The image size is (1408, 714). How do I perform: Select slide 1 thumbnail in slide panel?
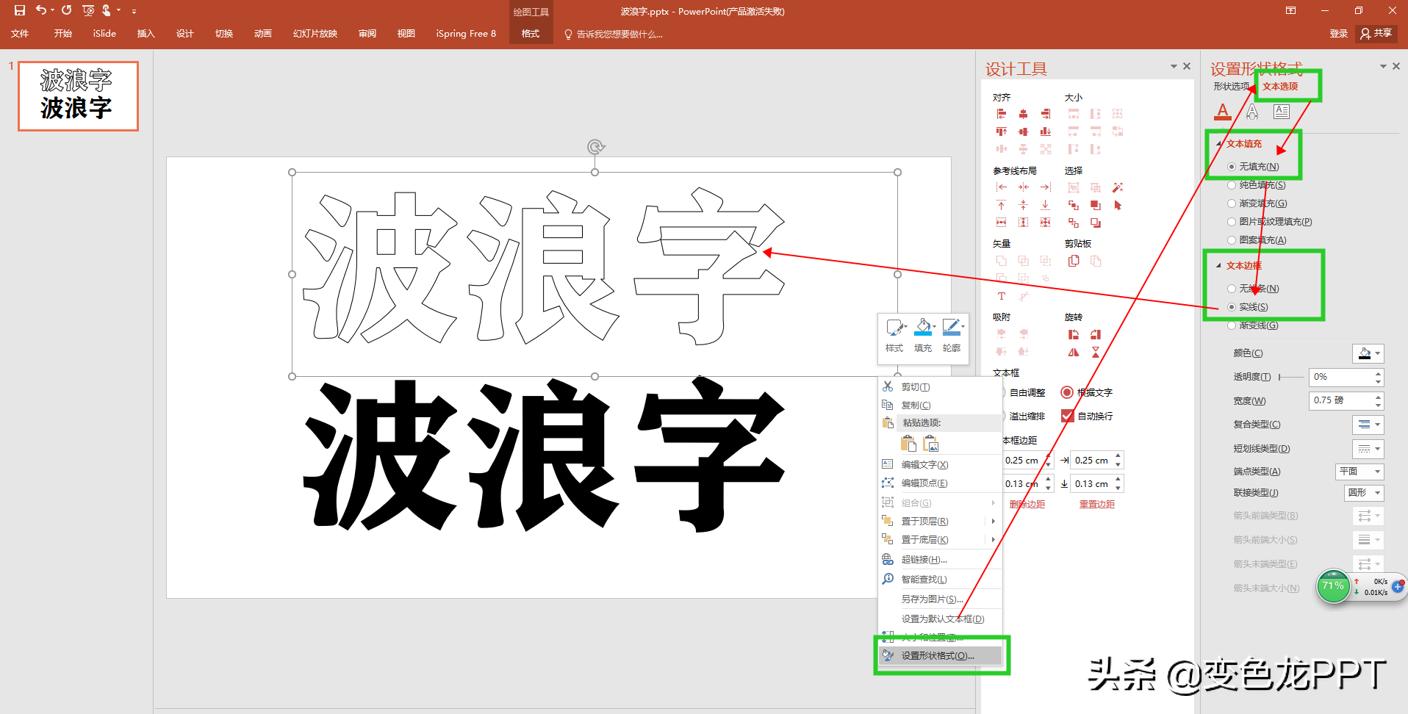pyautogui.click(x=79, y=95)
